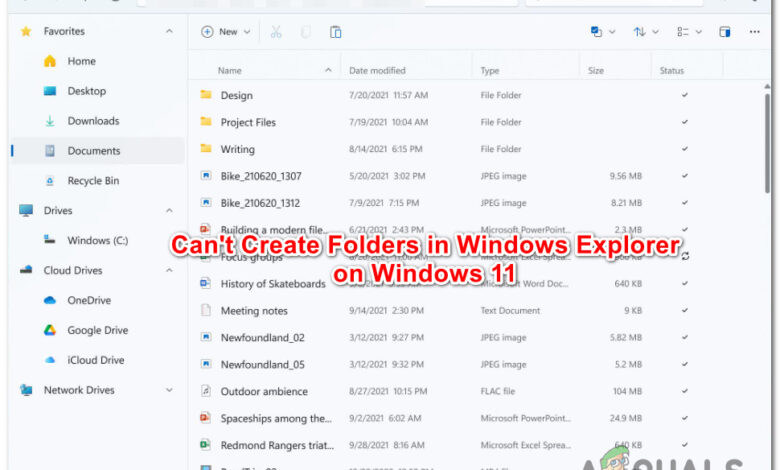Image resolution: width=780 pixels, height=470 pixels.
Task: Expand the New button dropdown arrow
Action: 247,32
